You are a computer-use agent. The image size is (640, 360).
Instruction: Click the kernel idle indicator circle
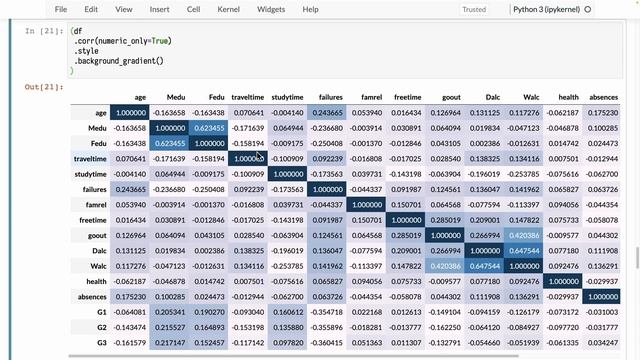pos(588,9)
